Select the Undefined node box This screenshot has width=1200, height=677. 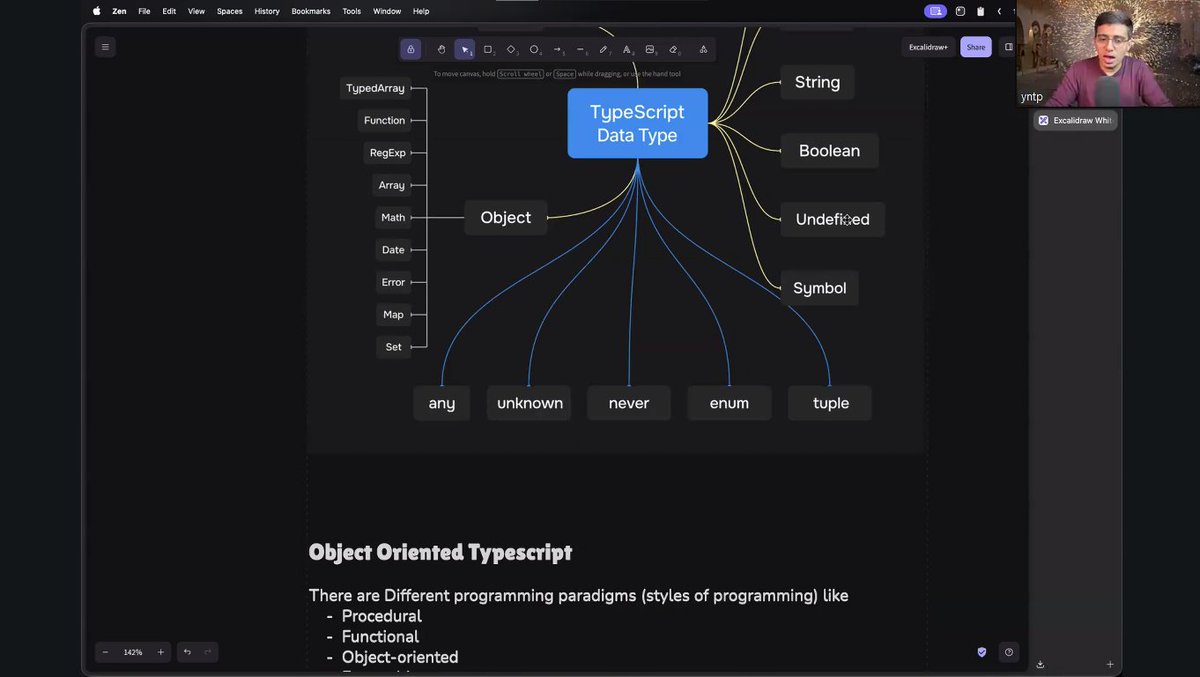tap(832, 219)
